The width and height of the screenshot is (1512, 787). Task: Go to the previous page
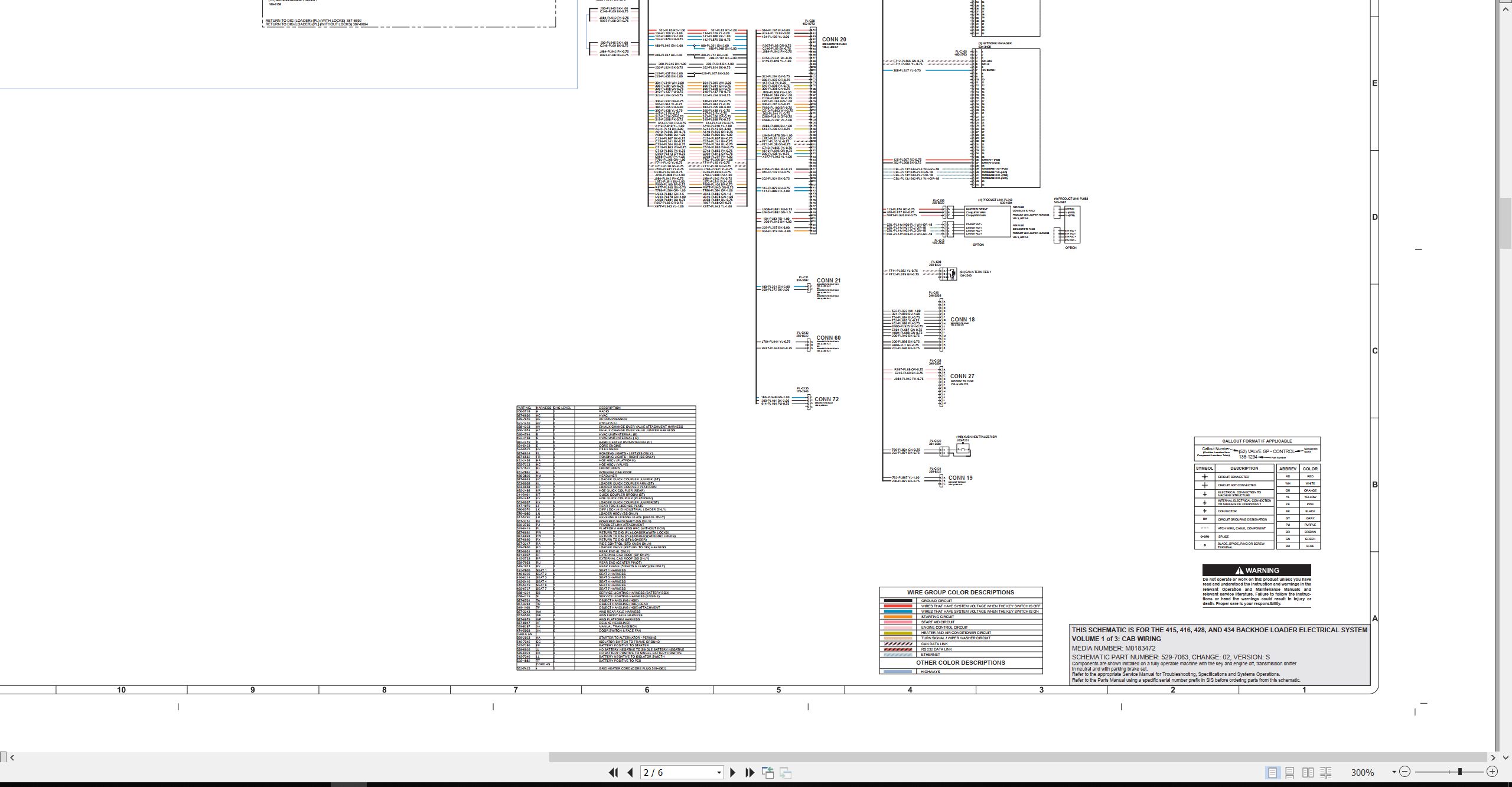(x=630, y=772)
